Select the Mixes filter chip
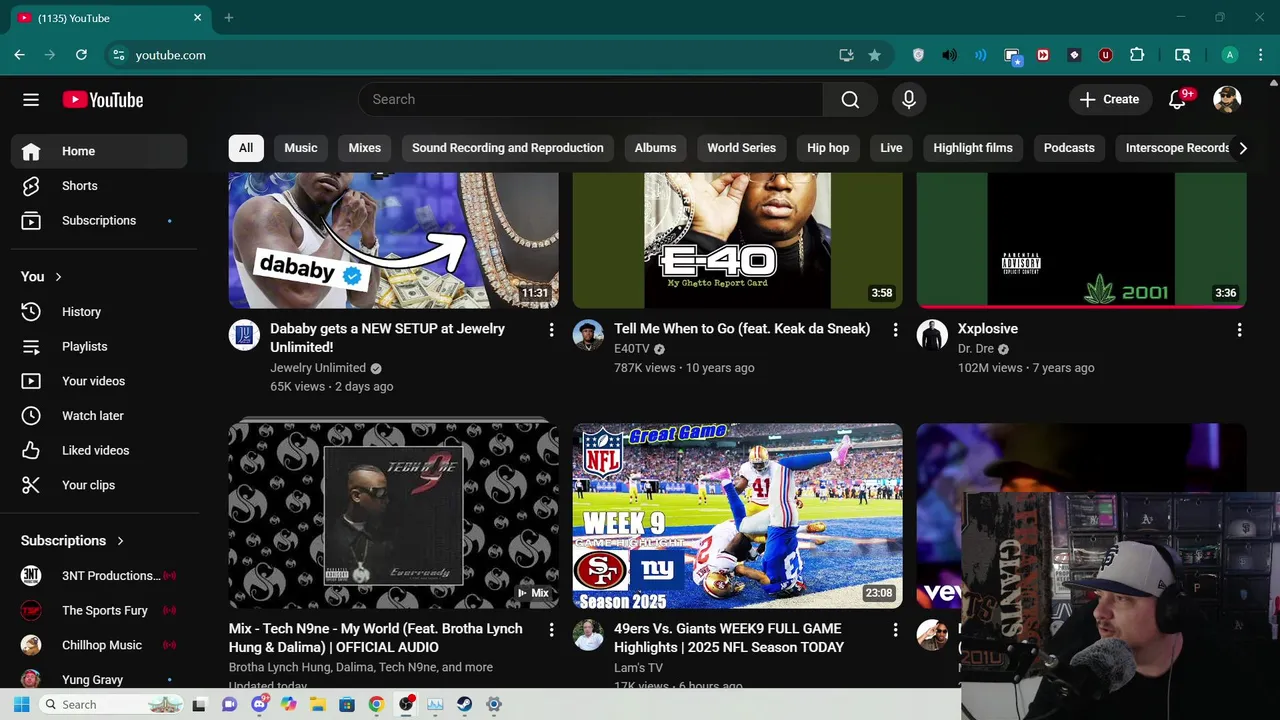 (x=365, y=148)
